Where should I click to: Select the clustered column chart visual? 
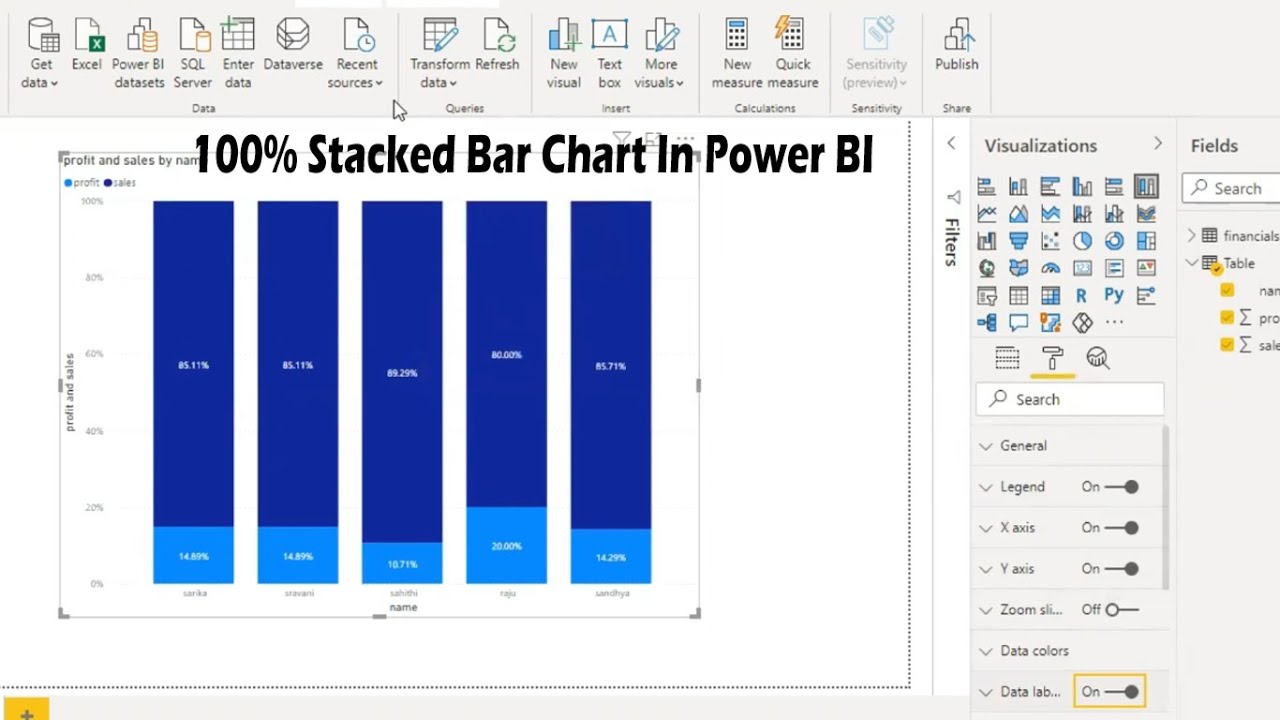[1082, 187]
